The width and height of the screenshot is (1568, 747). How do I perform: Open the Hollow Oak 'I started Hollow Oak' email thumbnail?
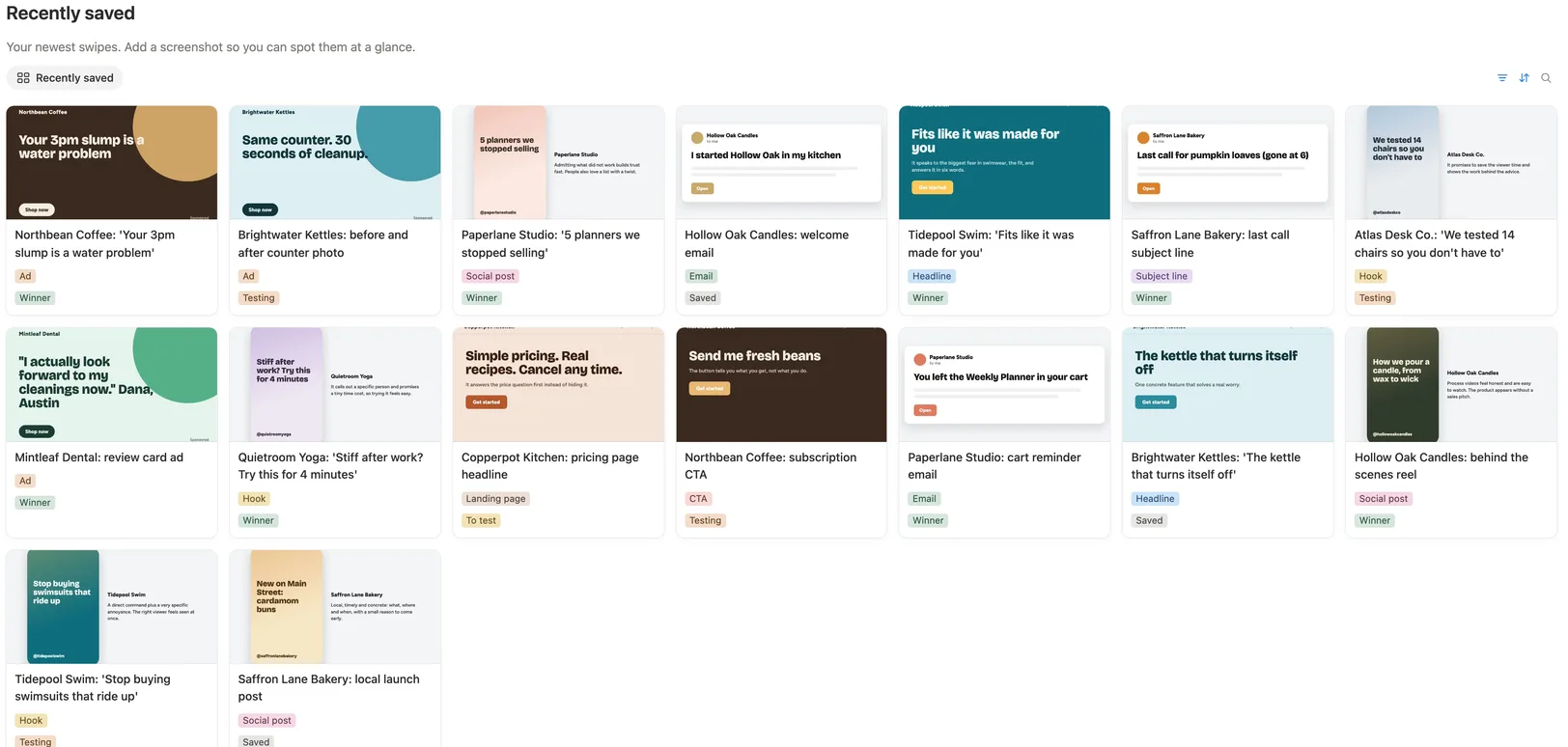(781, 162)
